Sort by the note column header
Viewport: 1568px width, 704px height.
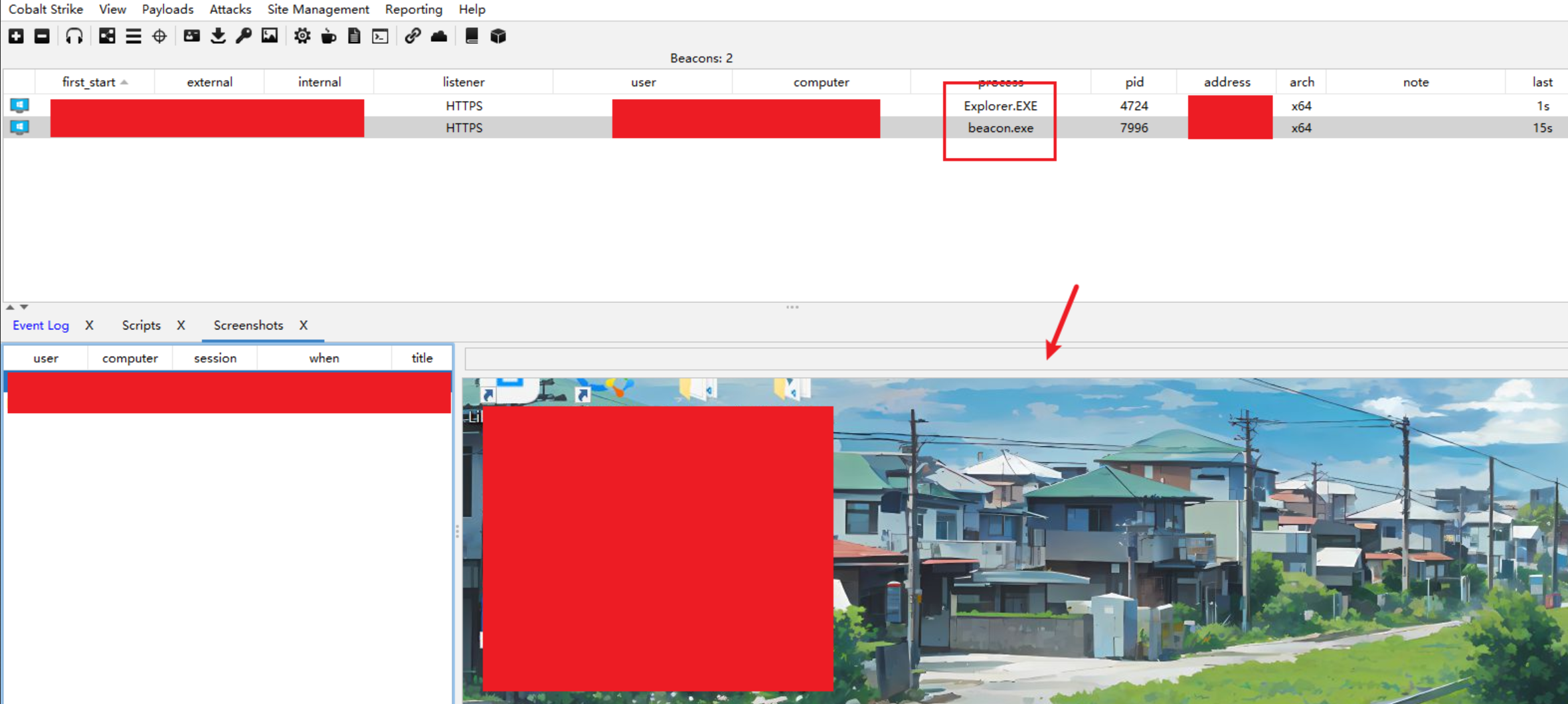pyautogui.click(x=1416, y=82)
